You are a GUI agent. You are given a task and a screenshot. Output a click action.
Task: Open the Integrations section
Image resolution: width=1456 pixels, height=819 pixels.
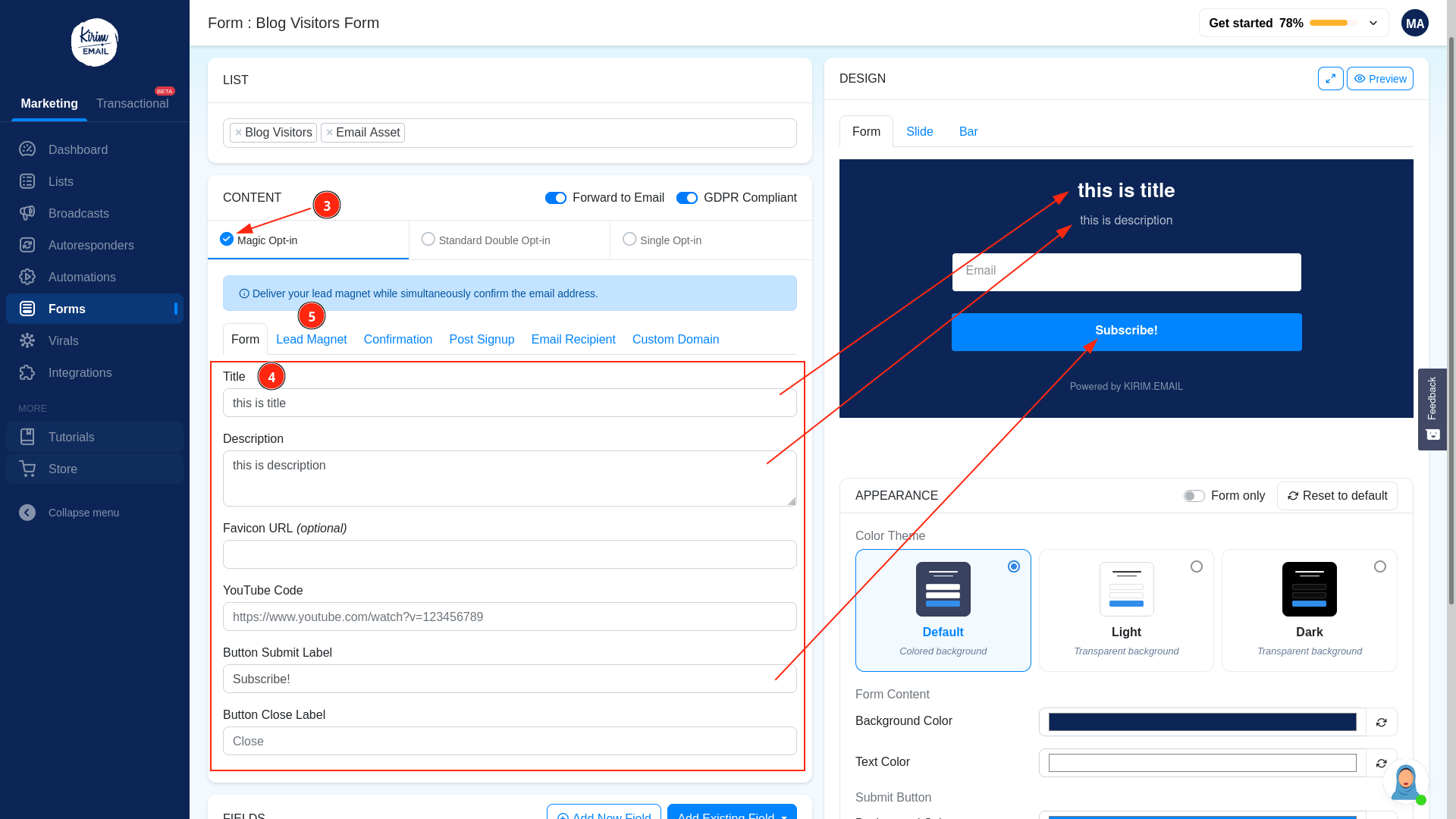pyautogui.click(x=80, y=372)
